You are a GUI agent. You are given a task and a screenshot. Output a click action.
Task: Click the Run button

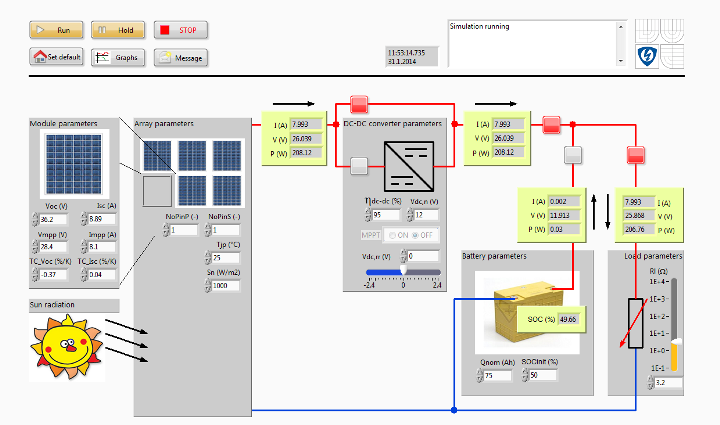[56, 30]
